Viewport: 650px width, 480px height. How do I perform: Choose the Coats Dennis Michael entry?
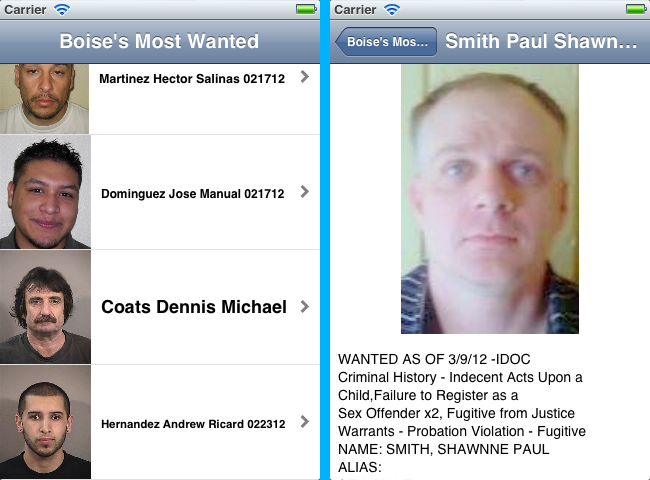coord(194,307)
